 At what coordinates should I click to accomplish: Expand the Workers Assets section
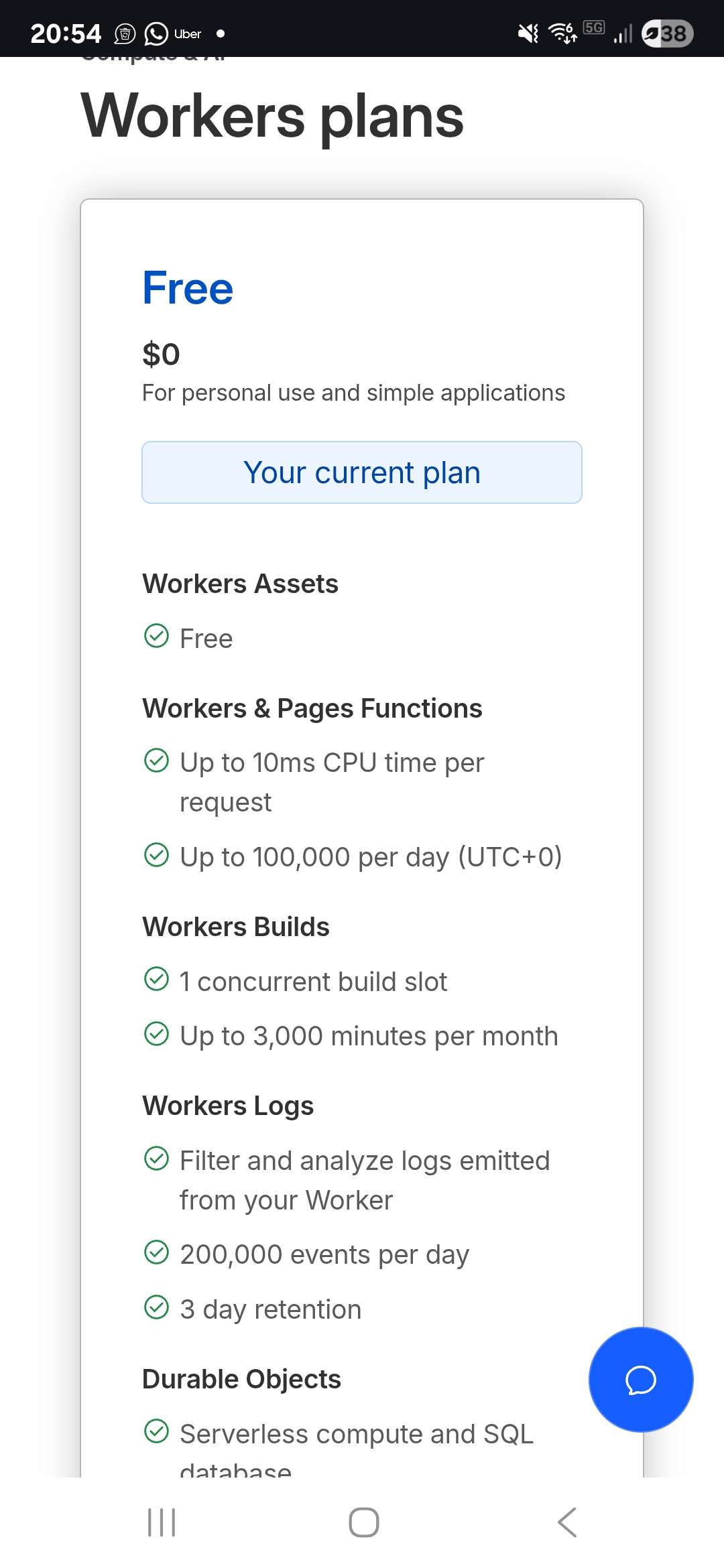(x=240, y=583)
